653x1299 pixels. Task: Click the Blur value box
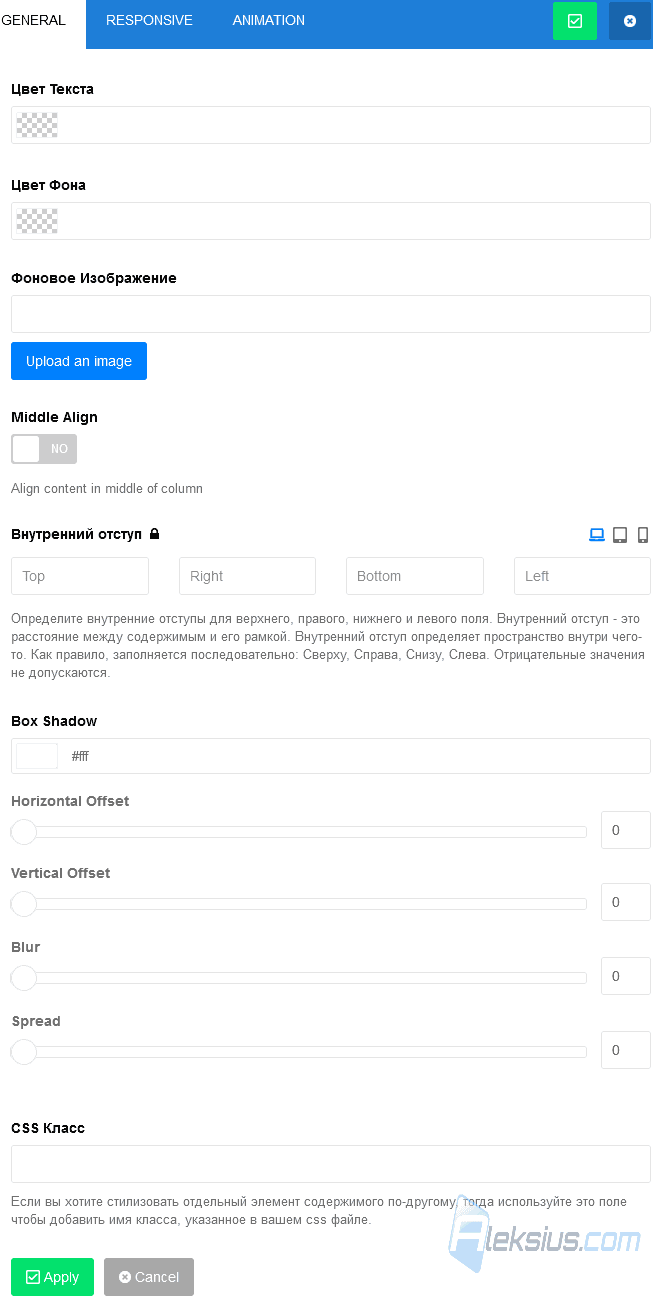626,976
